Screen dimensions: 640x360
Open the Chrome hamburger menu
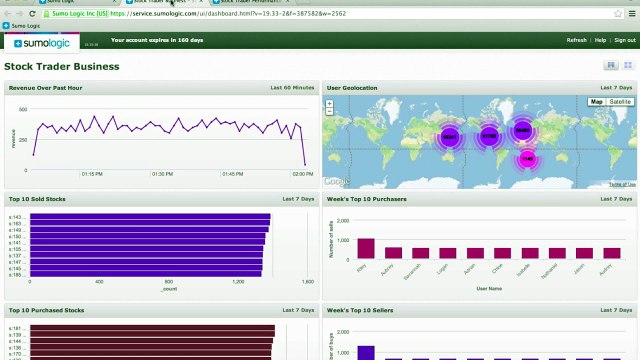pos(632,13)
